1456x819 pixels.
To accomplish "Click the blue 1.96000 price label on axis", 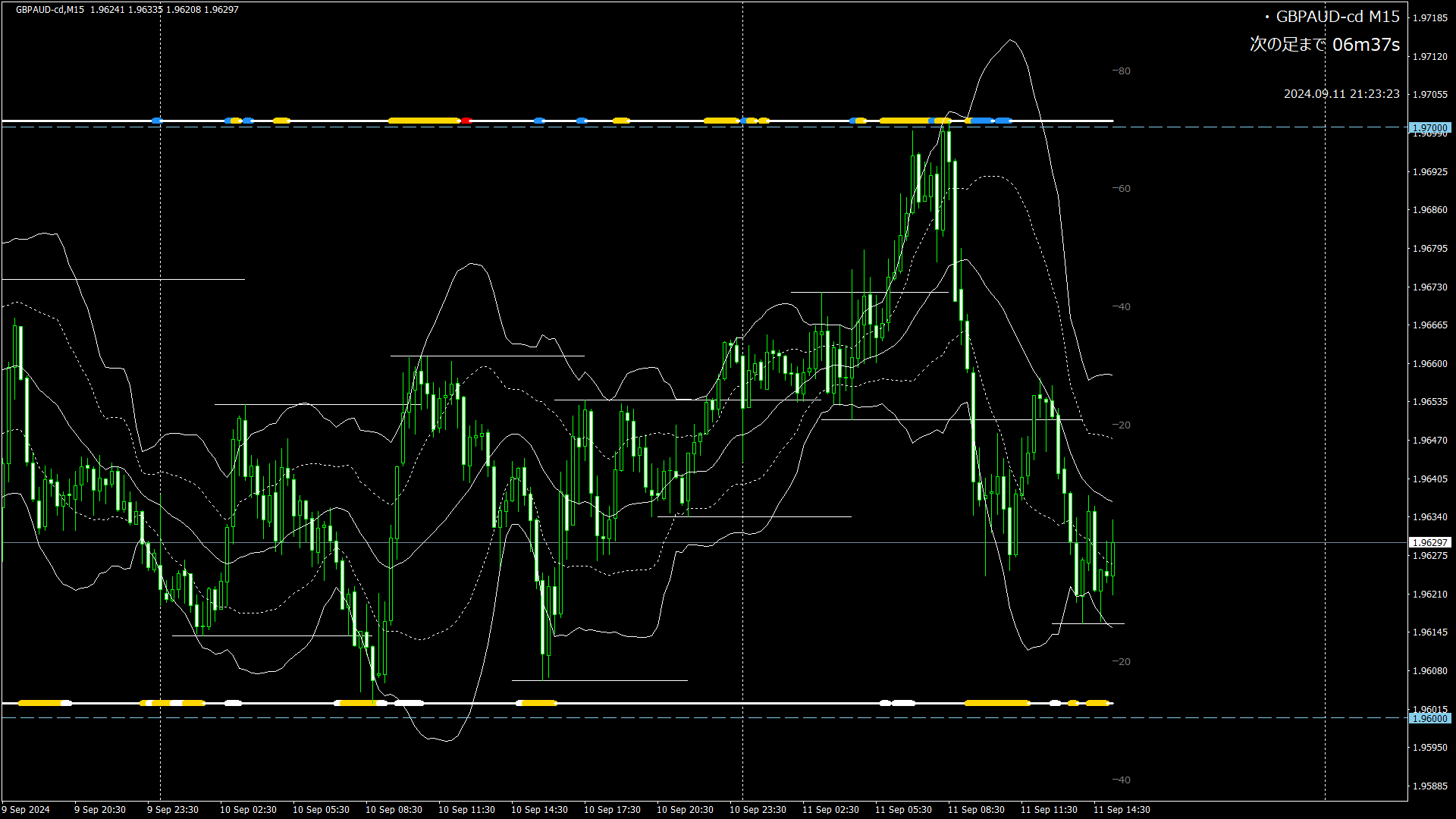I will [x=1429, y=718].
